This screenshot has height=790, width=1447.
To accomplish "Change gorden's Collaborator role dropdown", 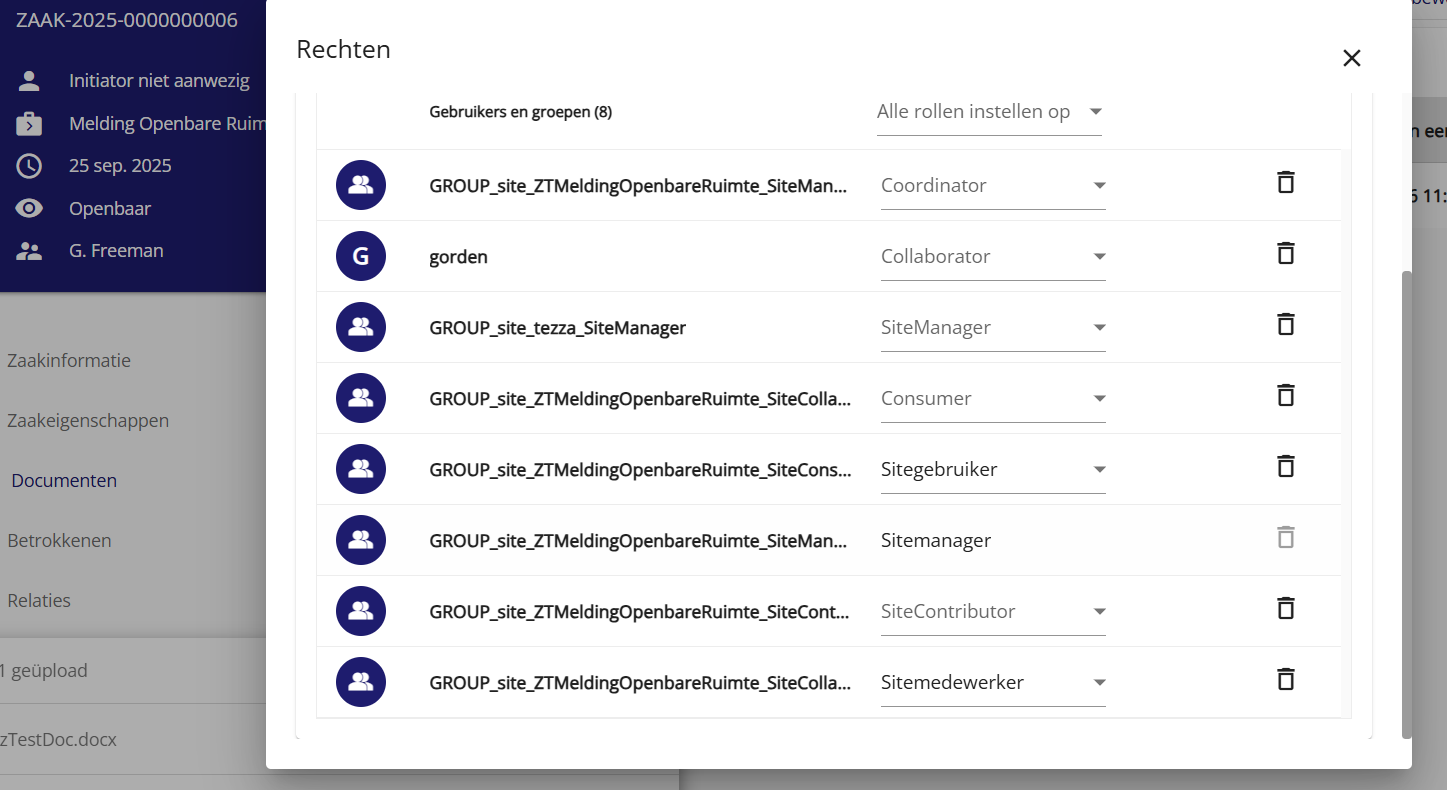I will [992, 257].
